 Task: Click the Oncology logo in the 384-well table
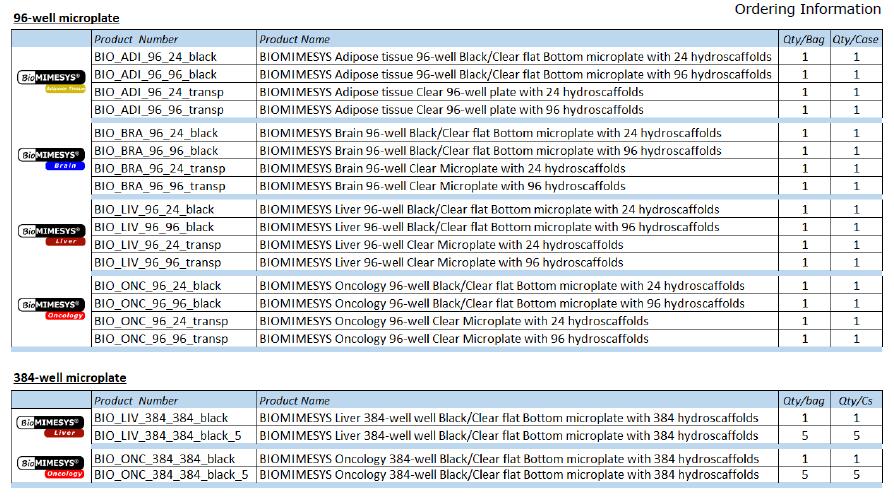51,465
